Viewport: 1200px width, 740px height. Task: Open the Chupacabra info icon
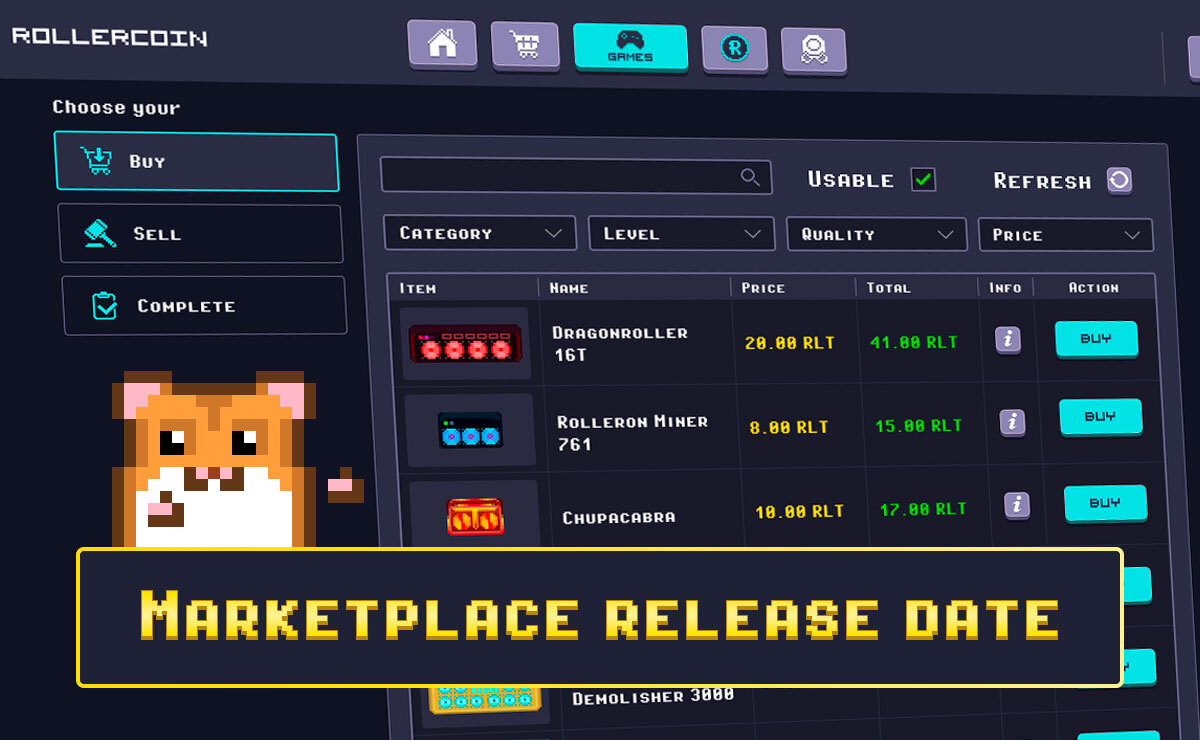point(1017,504)
